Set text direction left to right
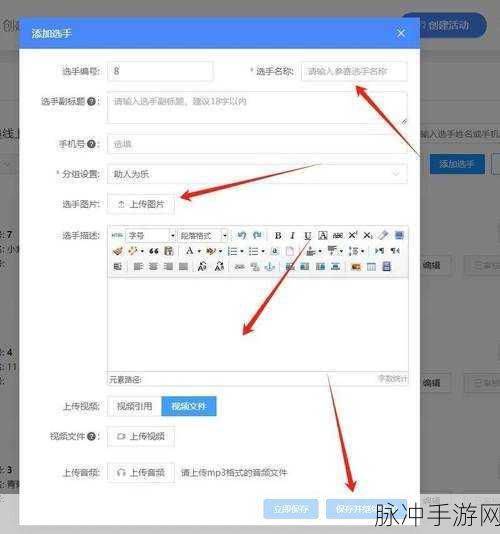The height and width of the screenshot is (534, 500). 379,251
